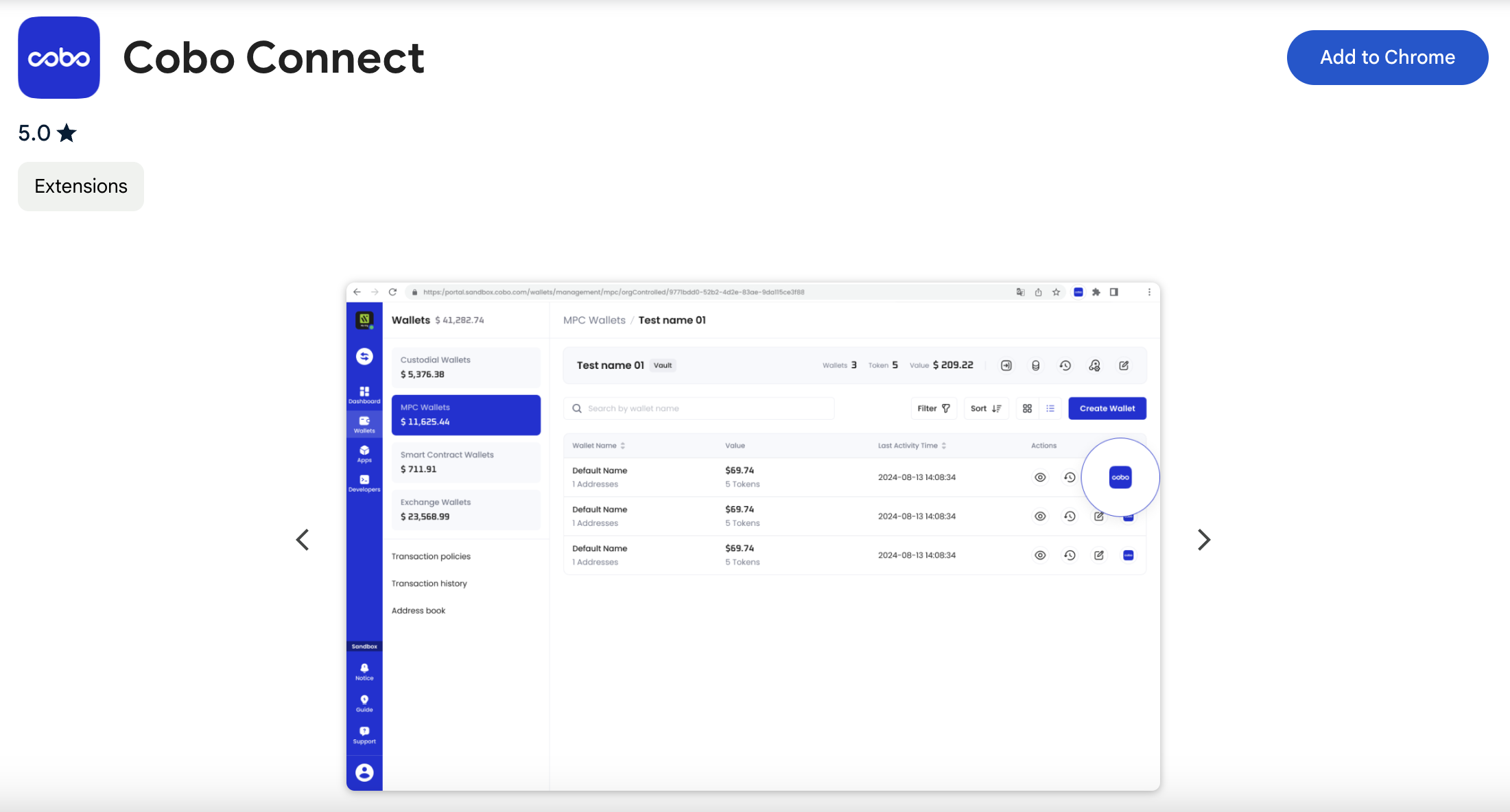Click the browser back arrow in the preview
The width and height of the screenshot is (1510, 812).
pyautogui.click(x=357, y=292)
